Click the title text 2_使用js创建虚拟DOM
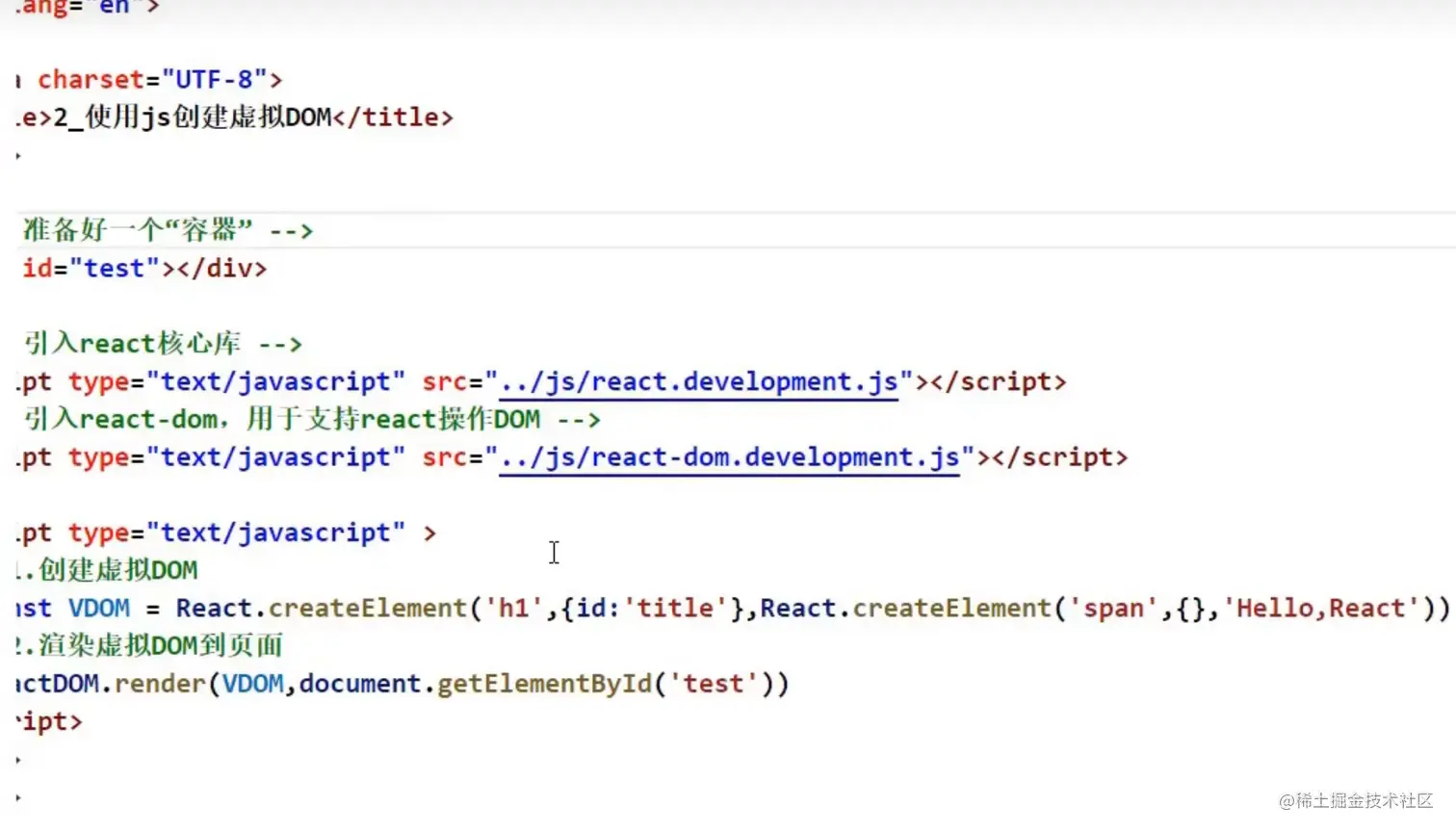The width and height of the screenshot is (1456, 833). pyautogui.click(x=193, y=117)
